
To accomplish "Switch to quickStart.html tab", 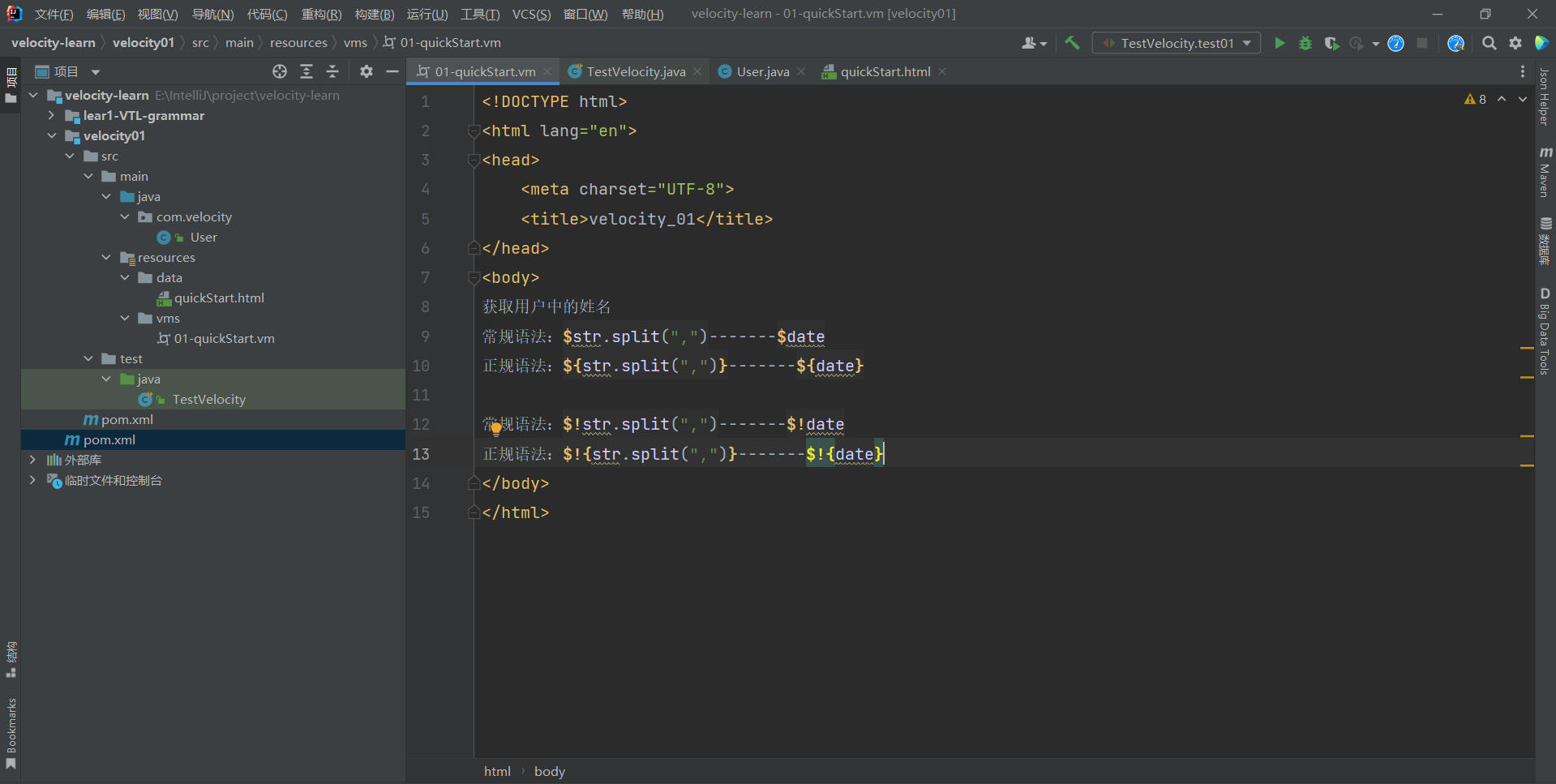I will click(885, 71).
